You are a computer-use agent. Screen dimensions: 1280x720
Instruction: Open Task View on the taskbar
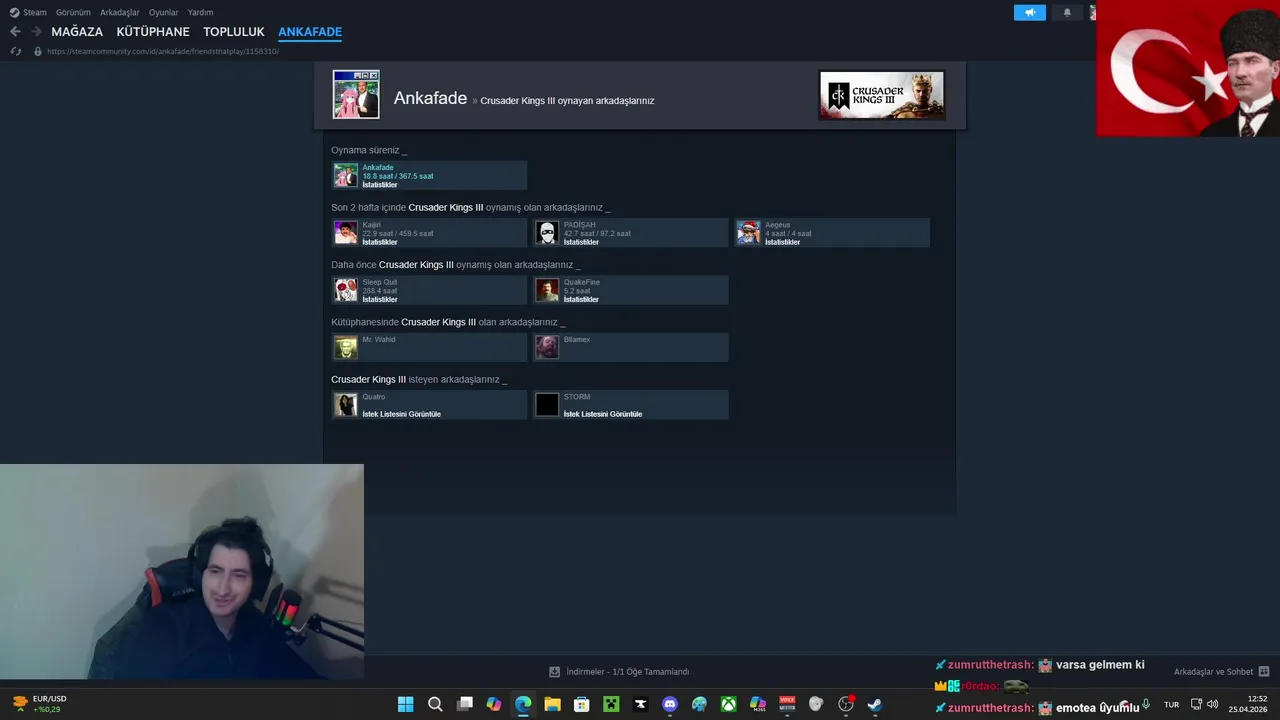click(x=464, y=704)
